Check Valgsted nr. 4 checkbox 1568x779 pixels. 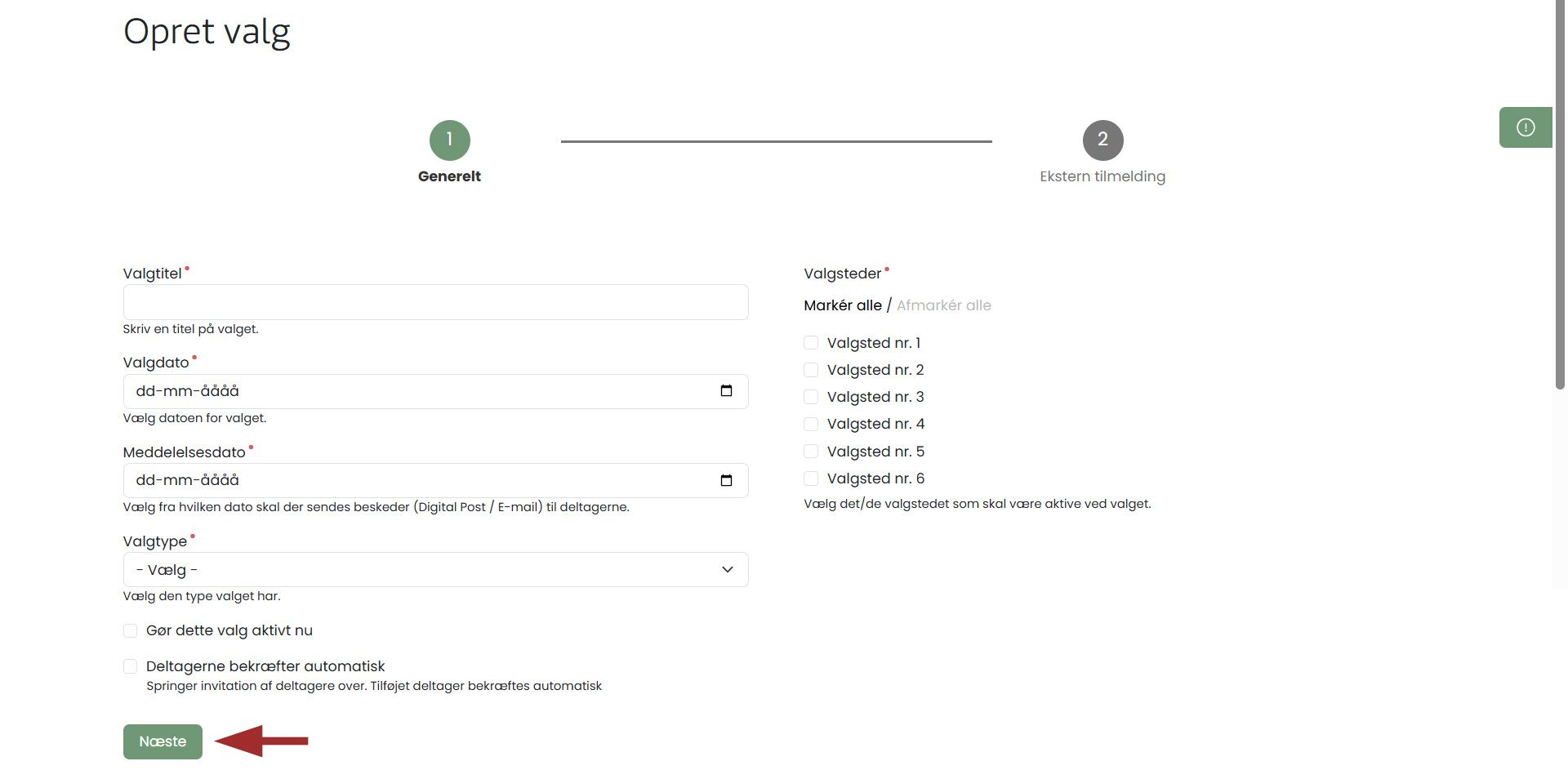(811, 424)
